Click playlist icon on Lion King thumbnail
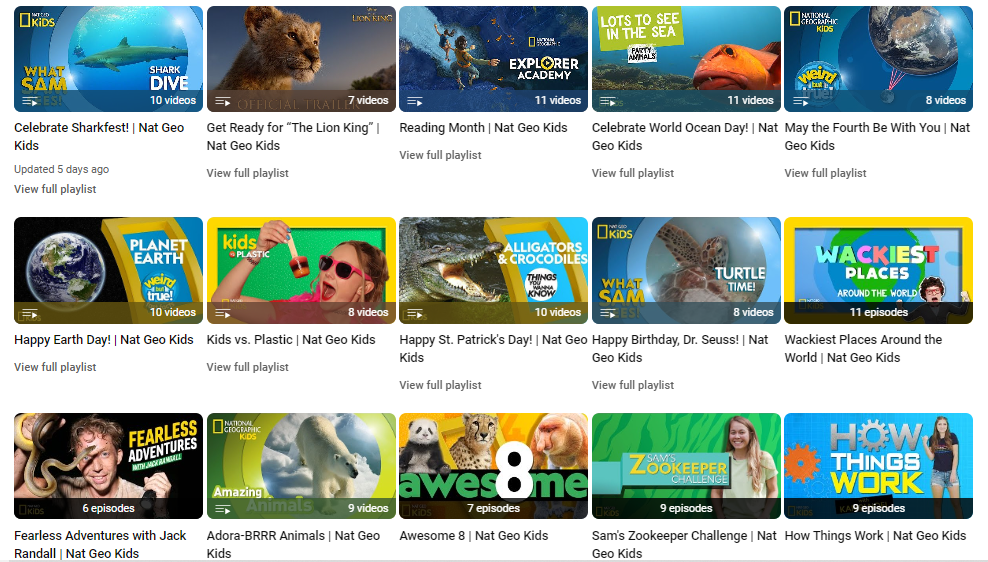The height and width of the screenshot is (562, 988). tap(223, 100)
